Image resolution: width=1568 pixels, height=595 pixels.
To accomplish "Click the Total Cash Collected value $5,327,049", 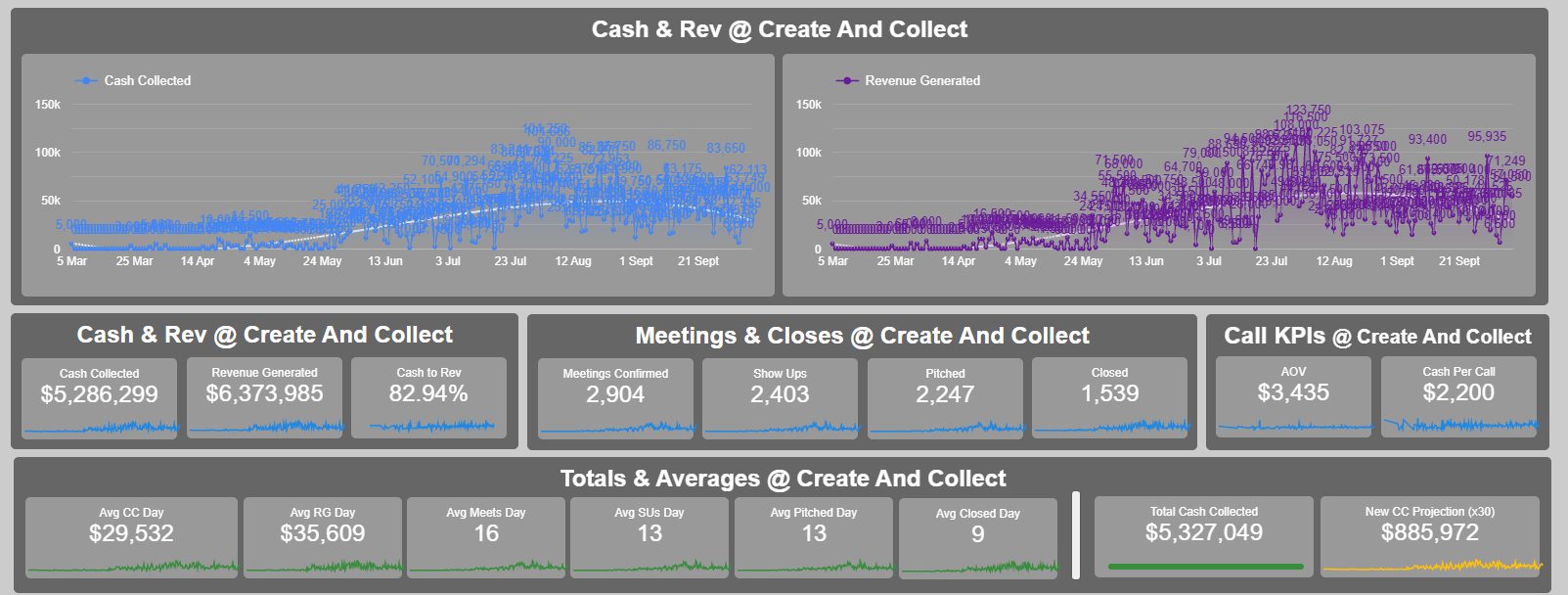I will (1204, 532).
